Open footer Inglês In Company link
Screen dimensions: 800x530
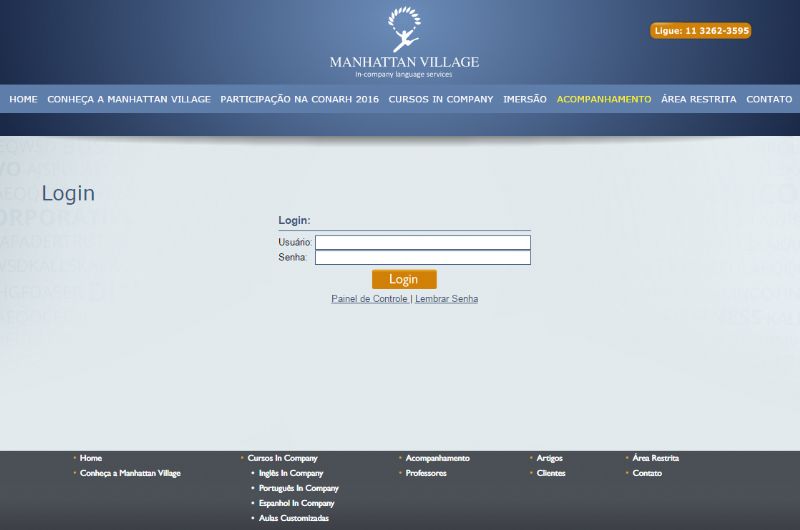tap(291, 473)
